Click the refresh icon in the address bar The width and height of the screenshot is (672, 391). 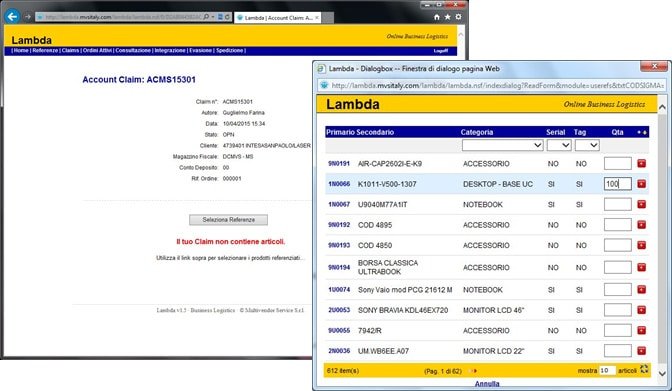(x=228, y=17)
